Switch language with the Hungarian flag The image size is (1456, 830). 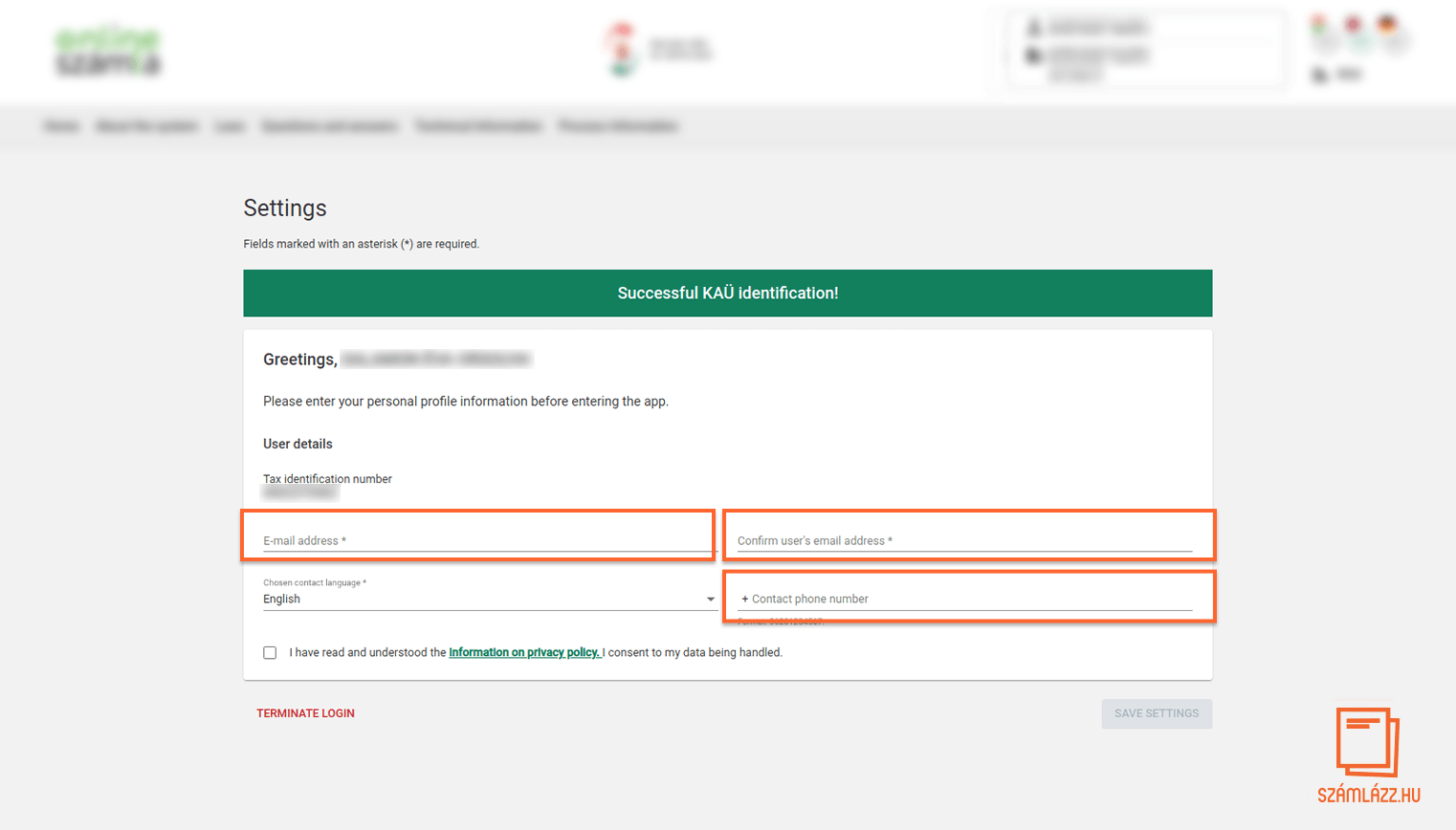(x=1319, y=25)
